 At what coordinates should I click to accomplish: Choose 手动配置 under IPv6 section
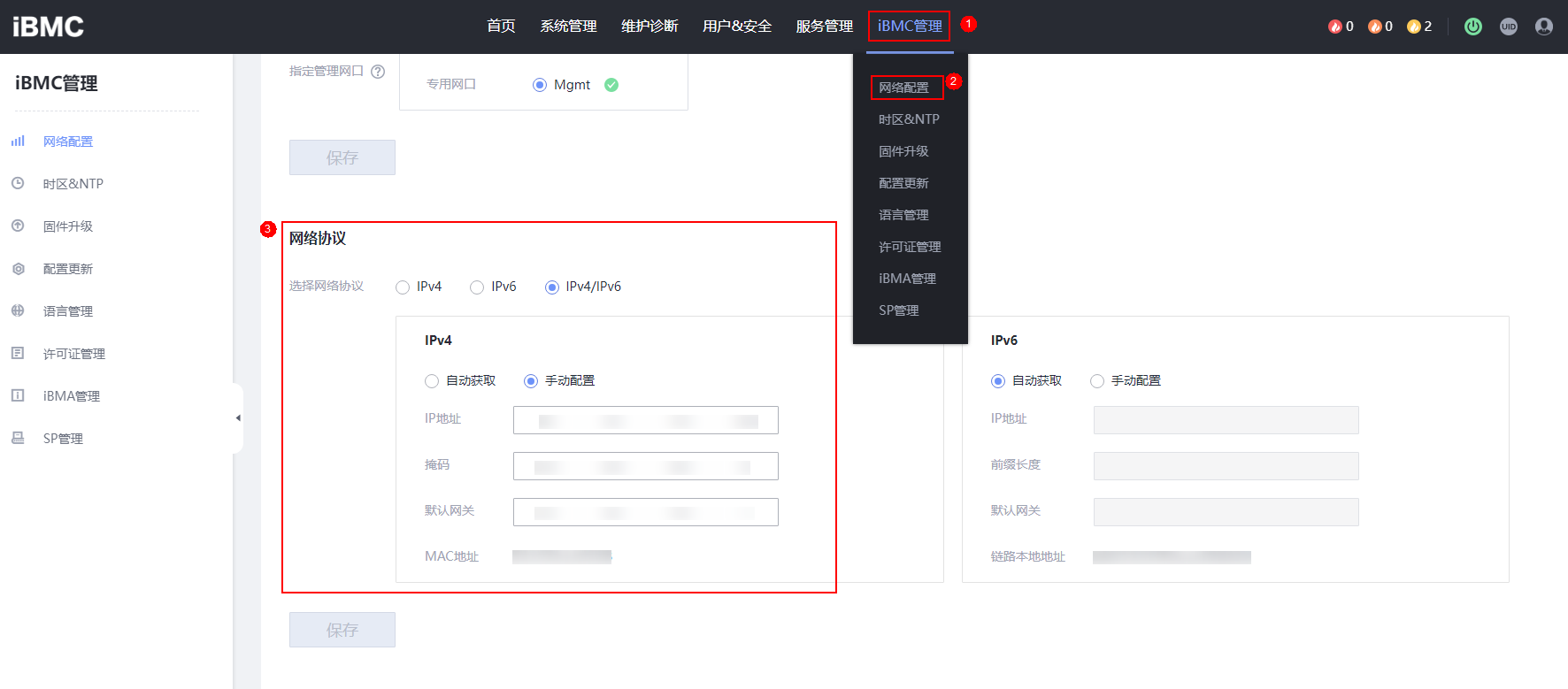point(1097,381)
